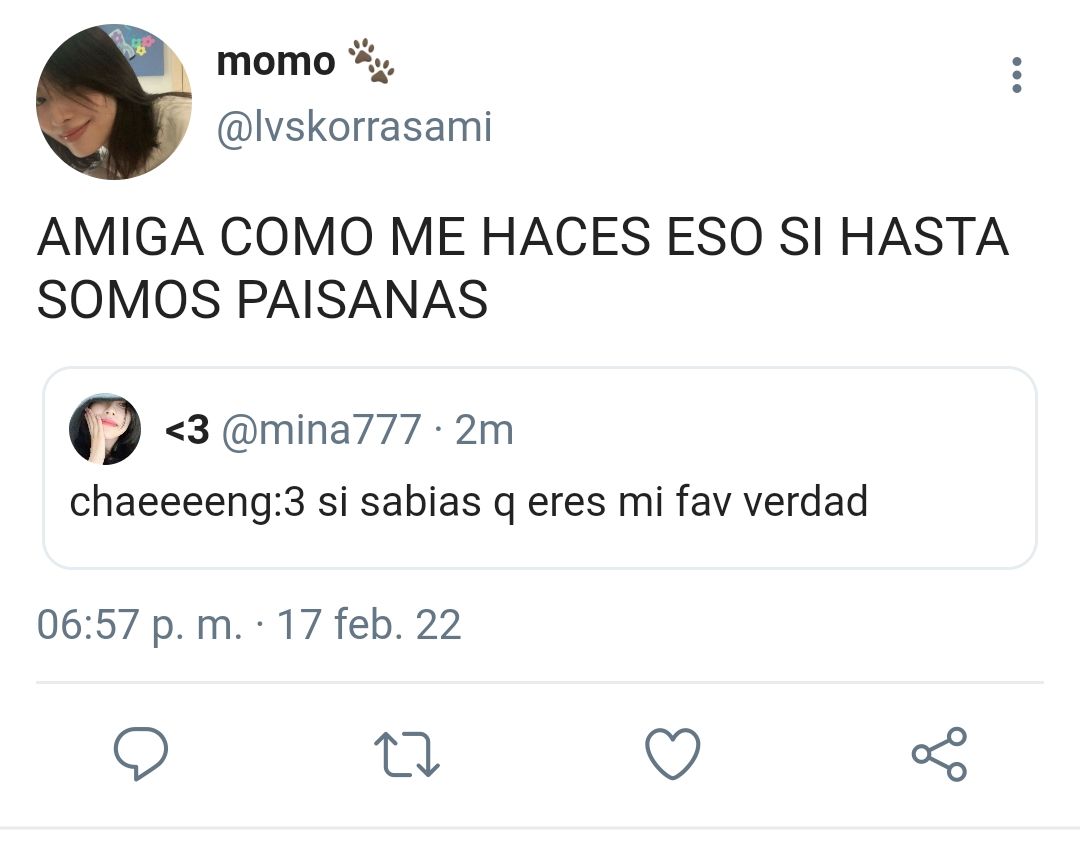Open the quoted tweet text starting chaeeeeng:3
This screenshot has width=1080, height=846.
tap(468, 502)
